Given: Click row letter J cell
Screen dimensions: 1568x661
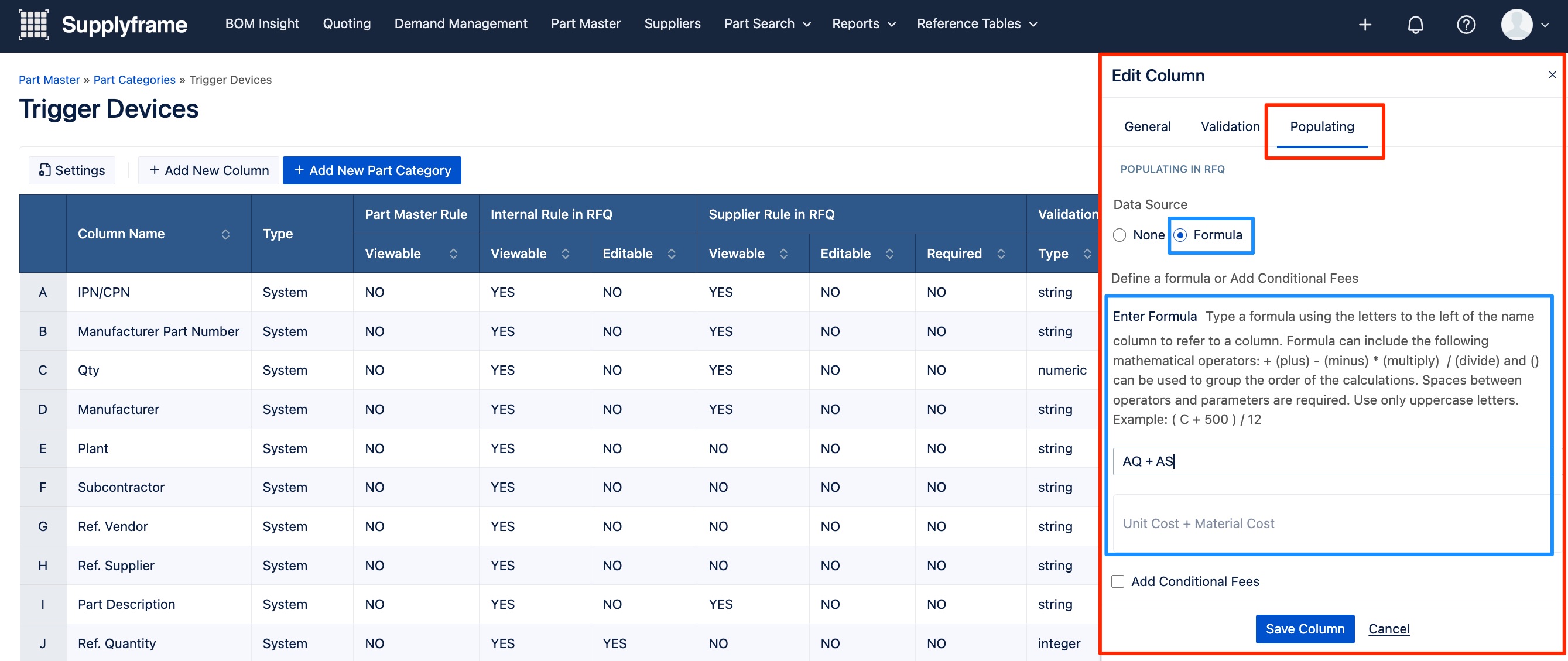Looking at the screenshot, I should tap(43, 643).
